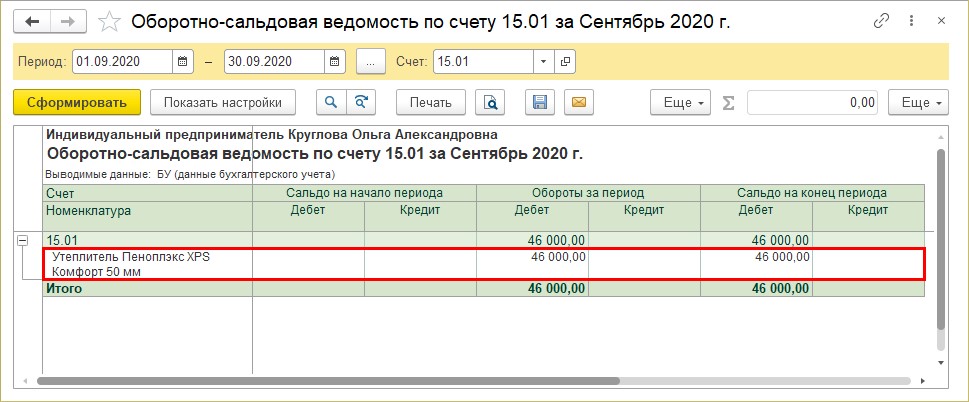Image resolution: width=969 pixels, height=402 pixels.
Task: Open print preview icon
Action: coord(490,103)
